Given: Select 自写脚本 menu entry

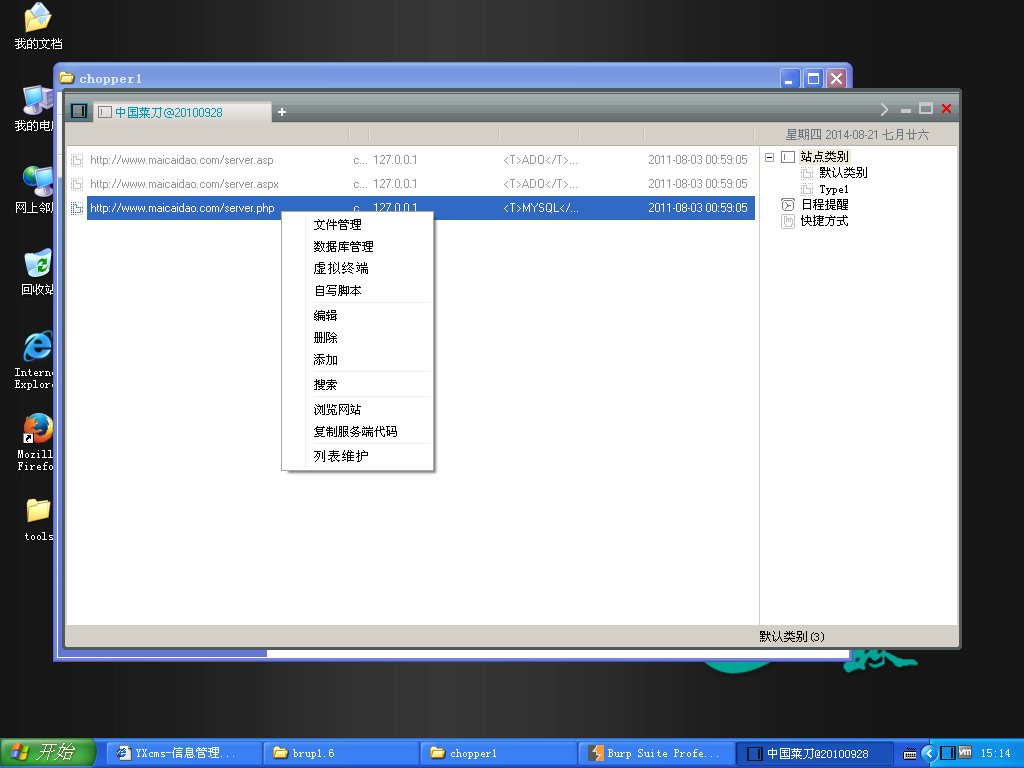Looking at the screenshot, I should [x=337, y=291].
